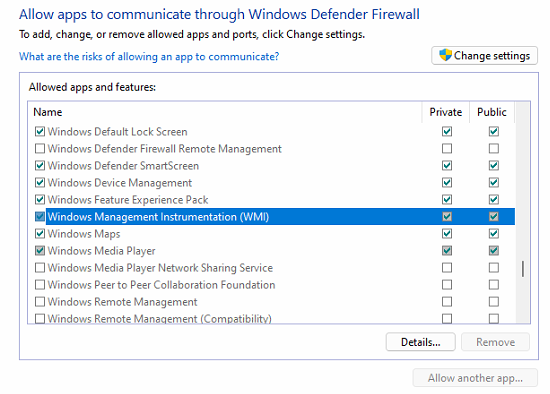Toggle Windows Default Lock Screen name checkbox
Image resolution: width=550 pixels, height=394 pixels.
point(40,132)
